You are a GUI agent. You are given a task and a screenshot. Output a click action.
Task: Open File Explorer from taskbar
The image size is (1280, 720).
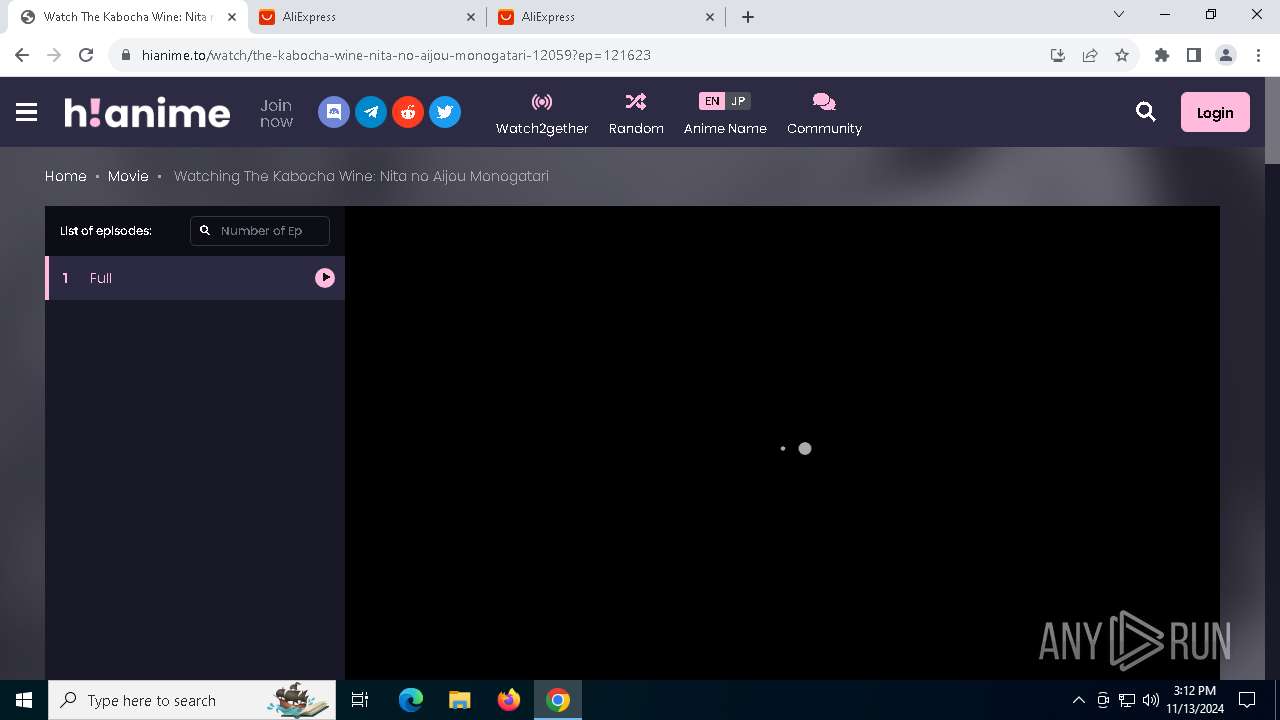[x=460, y=700]
